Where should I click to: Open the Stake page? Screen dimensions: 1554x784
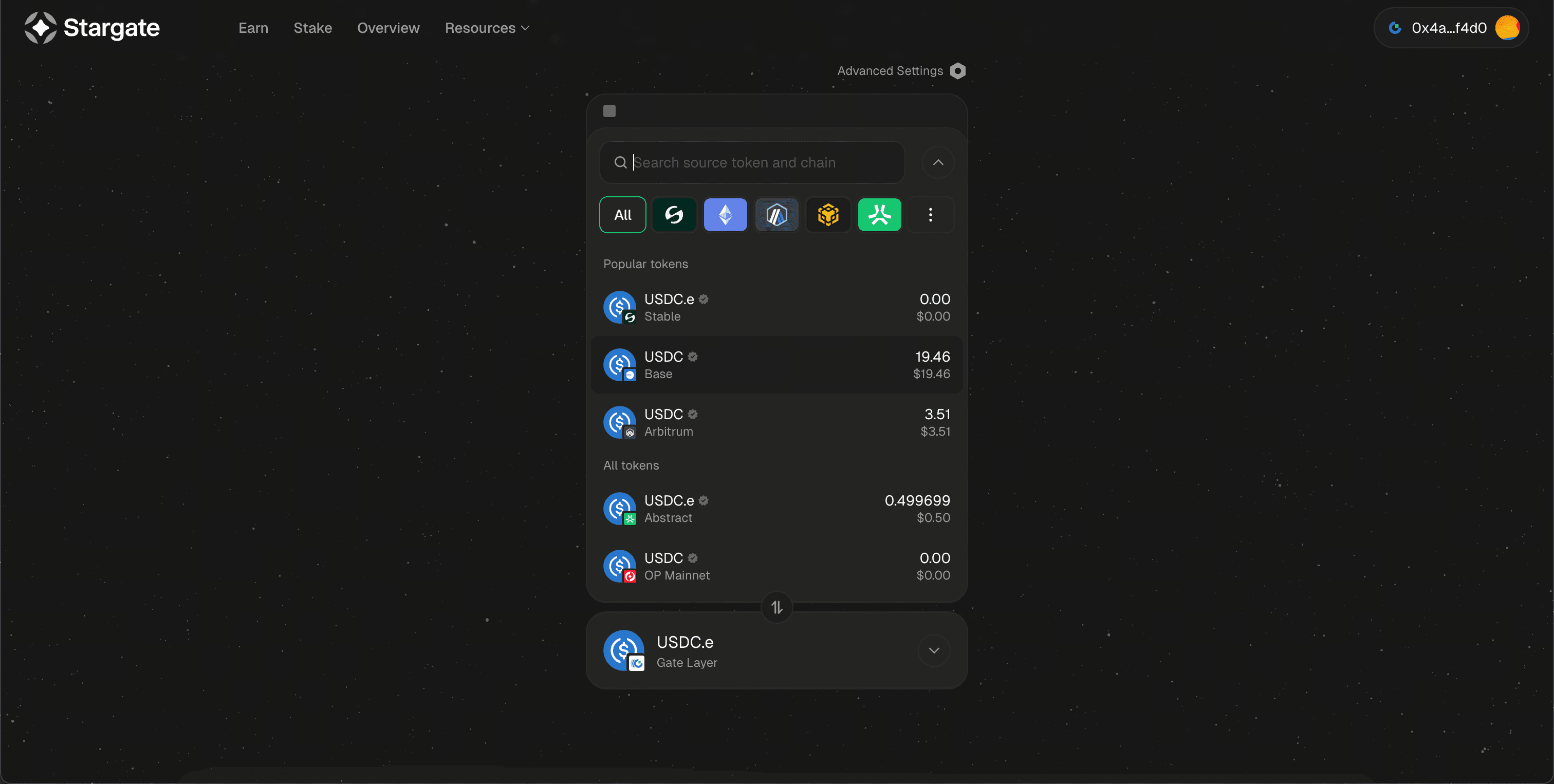tap(312, 28)
